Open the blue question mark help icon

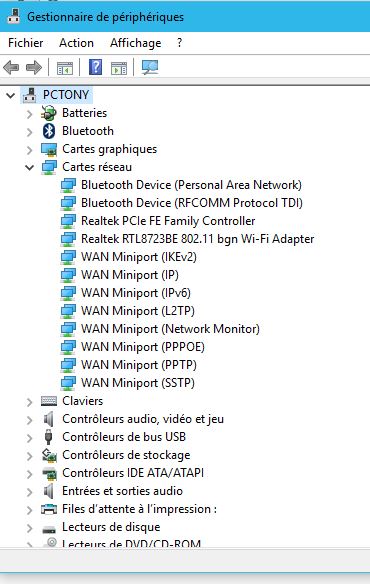(95, 67)
